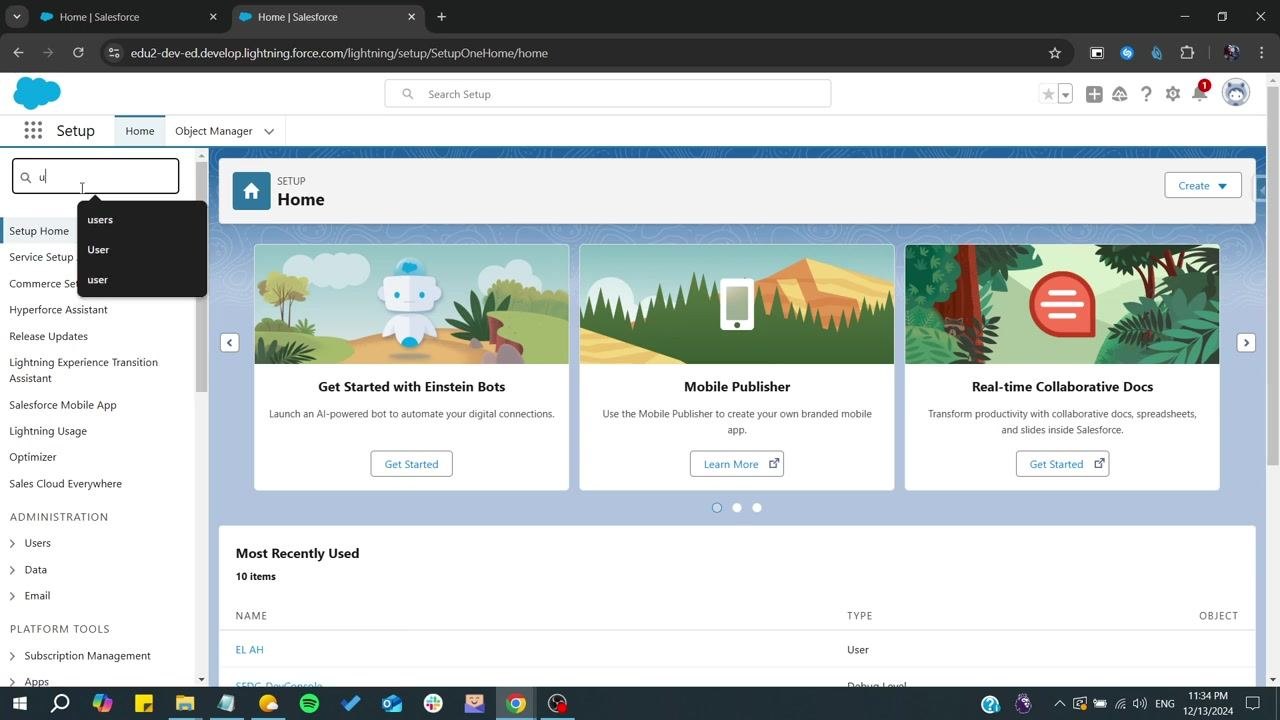The height and width of the screenshot is (720, 1280).
Task: Click the Windows Start button
Action: tap(18, 703)
